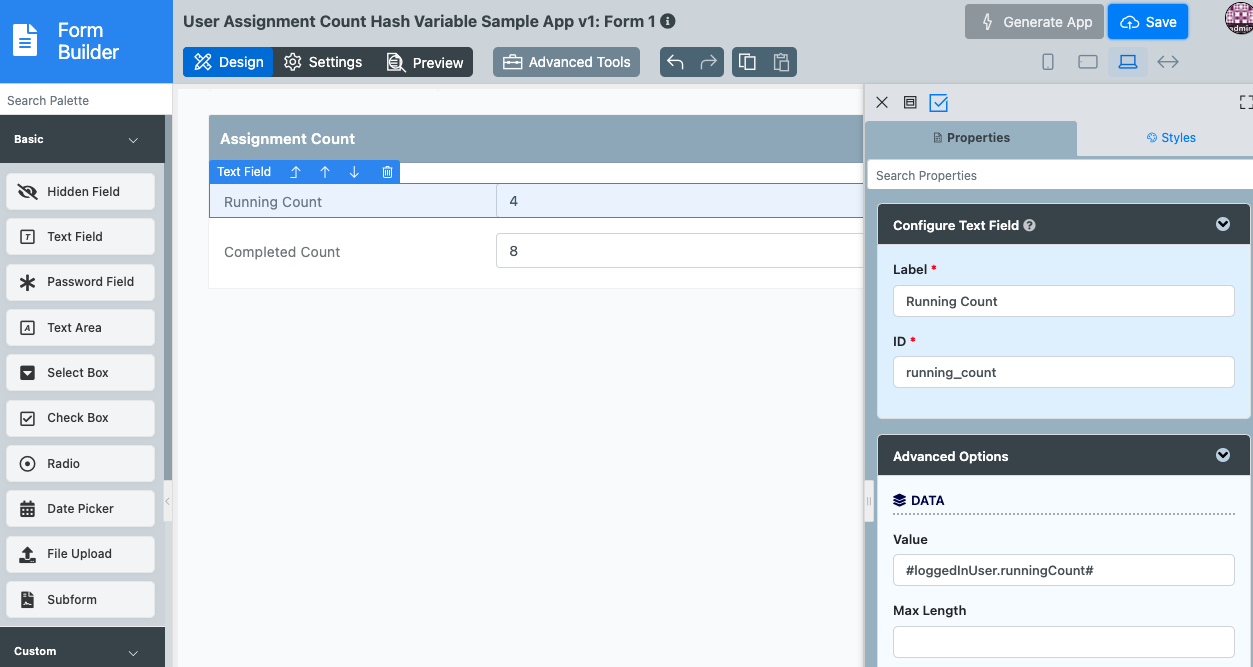Switch to mobile phone viewport
Screen dimensions: 1253x667
1048,62
